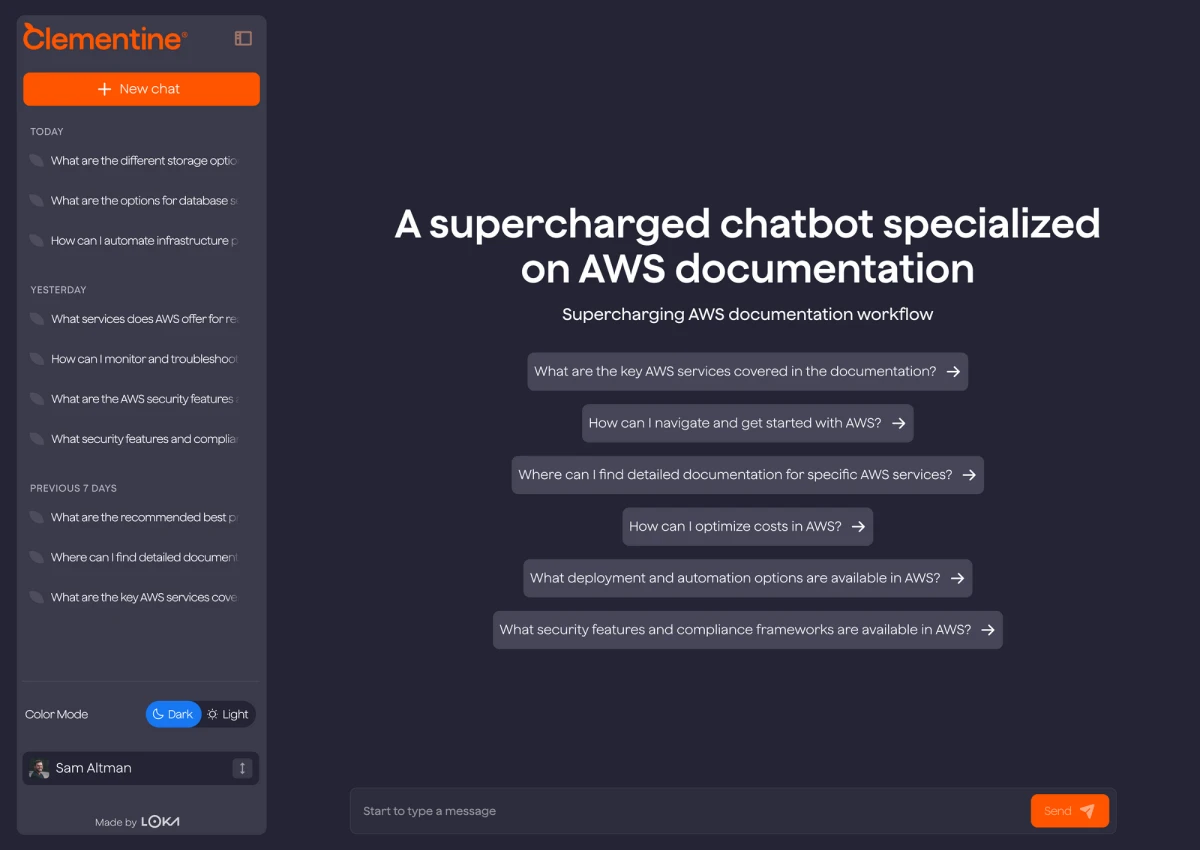Open chat about database service options

tap(140, 200)
